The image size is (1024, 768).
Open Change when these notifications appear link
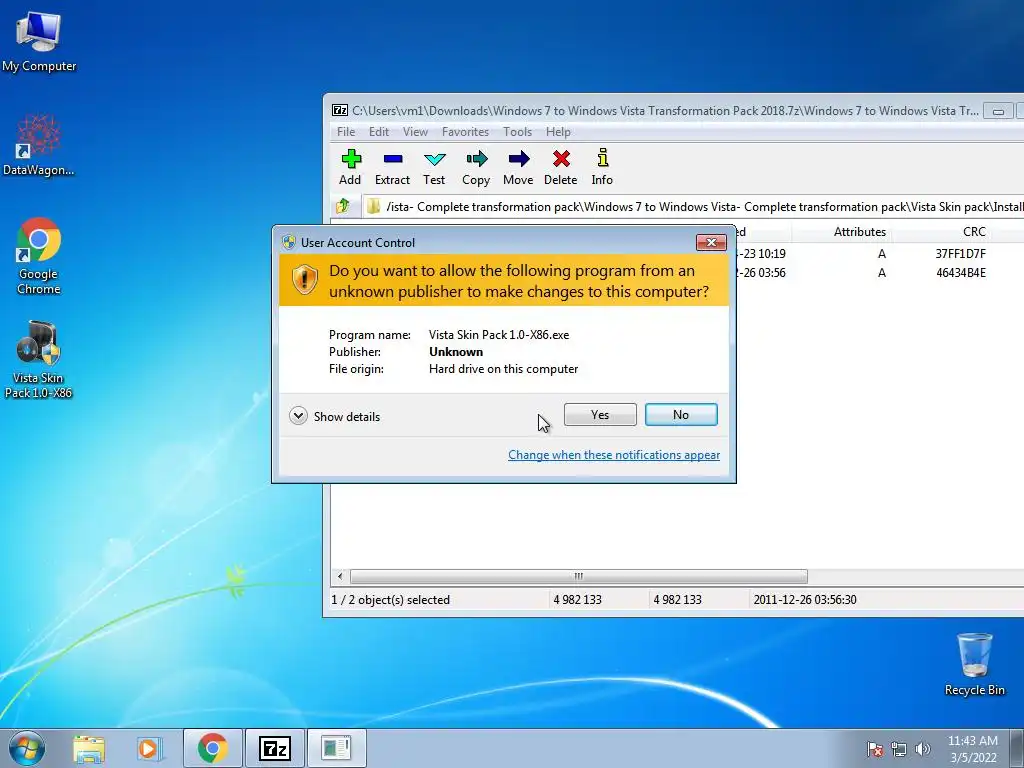coord(614,455)
